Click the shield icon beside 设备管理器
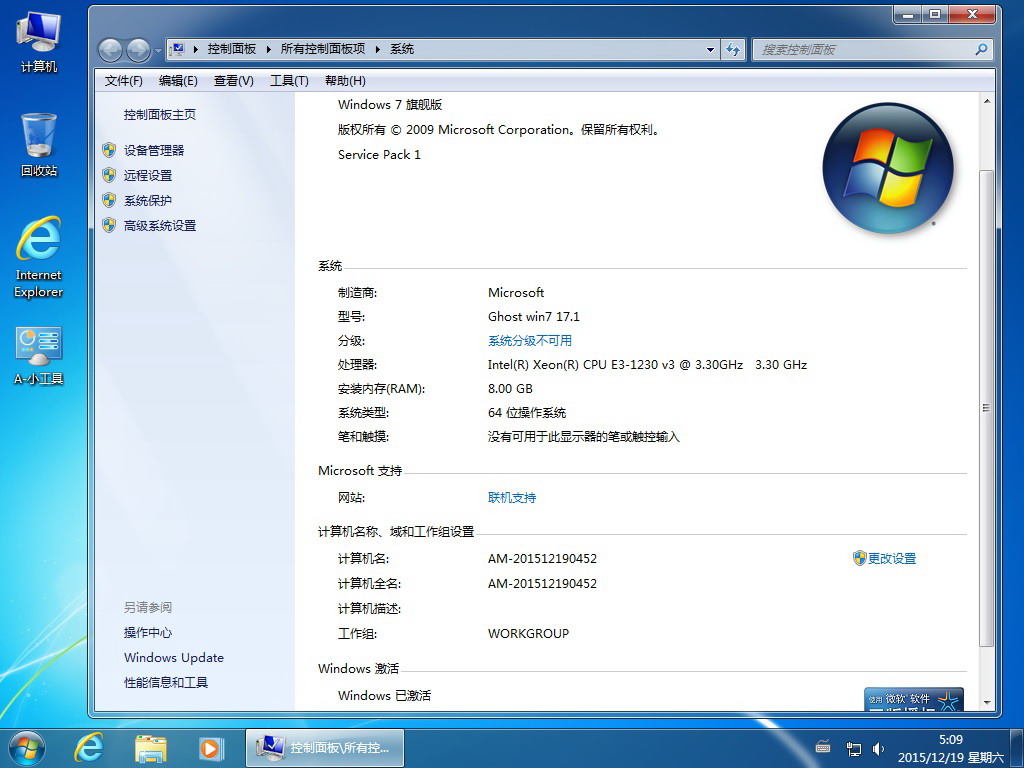Viewport: 1024px width, 768px height. click(109, 150)
